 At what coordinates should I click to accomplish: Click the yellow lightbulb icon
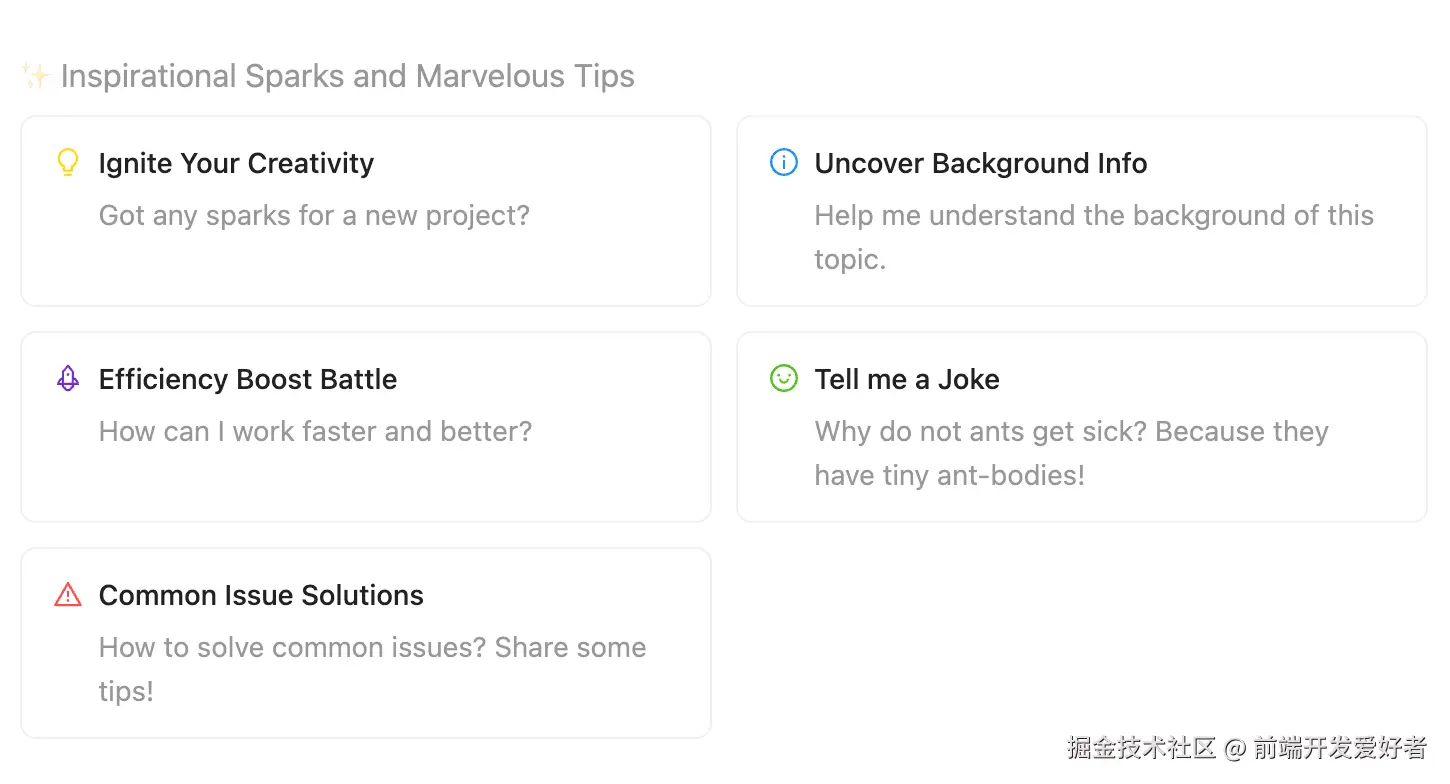point(67,163)
